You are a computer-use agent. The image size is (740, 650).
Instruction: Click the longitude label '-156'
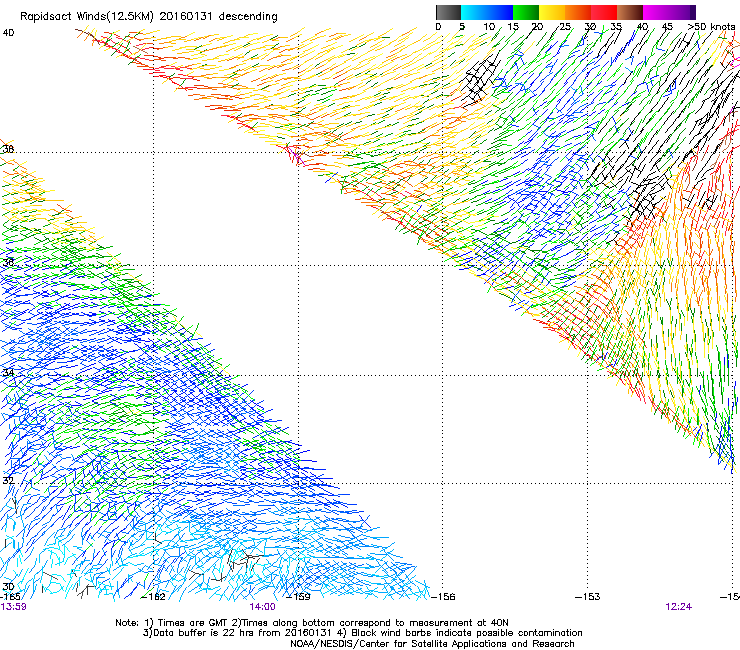pos(444,597)
